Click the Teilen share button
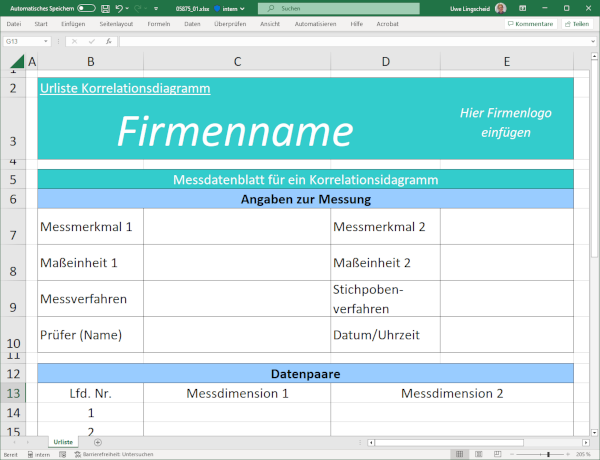Image resolution: width=600 pixels, height=460 pixels. point(579,23)
